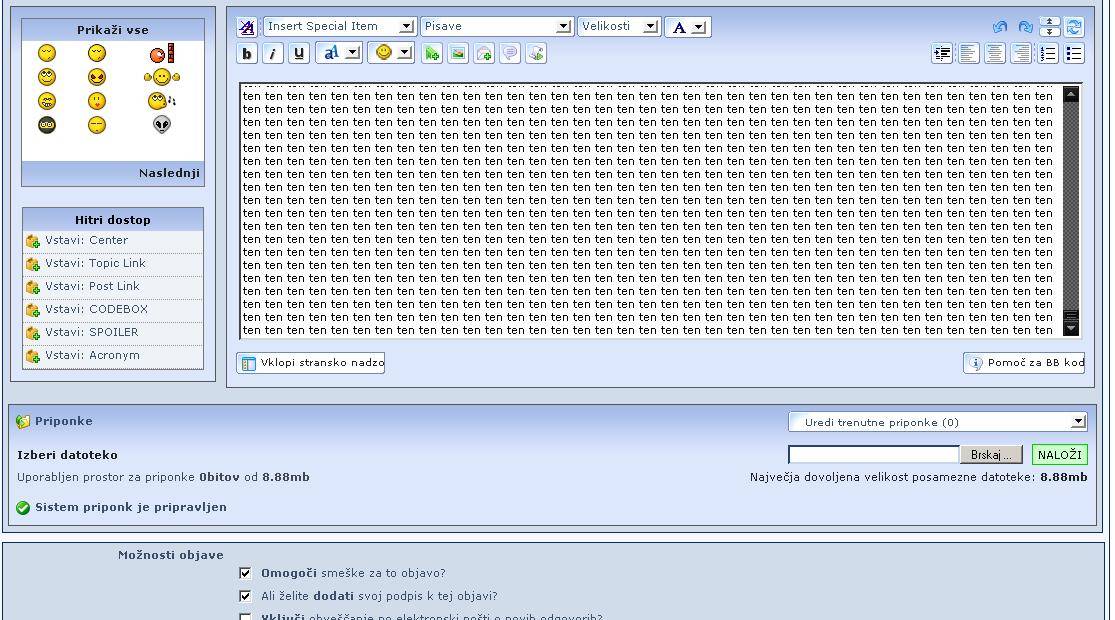This screenshot has width=1115, height=620.
Task: Click the insert image icon
Action: 458,53
